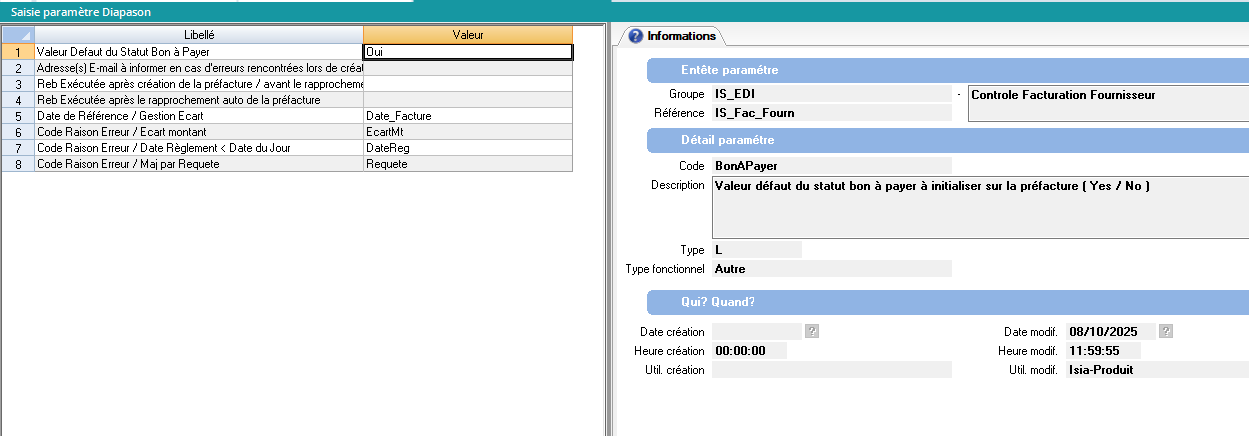
Task: Click the grid's top-left select-all corner
Action: 18,34
